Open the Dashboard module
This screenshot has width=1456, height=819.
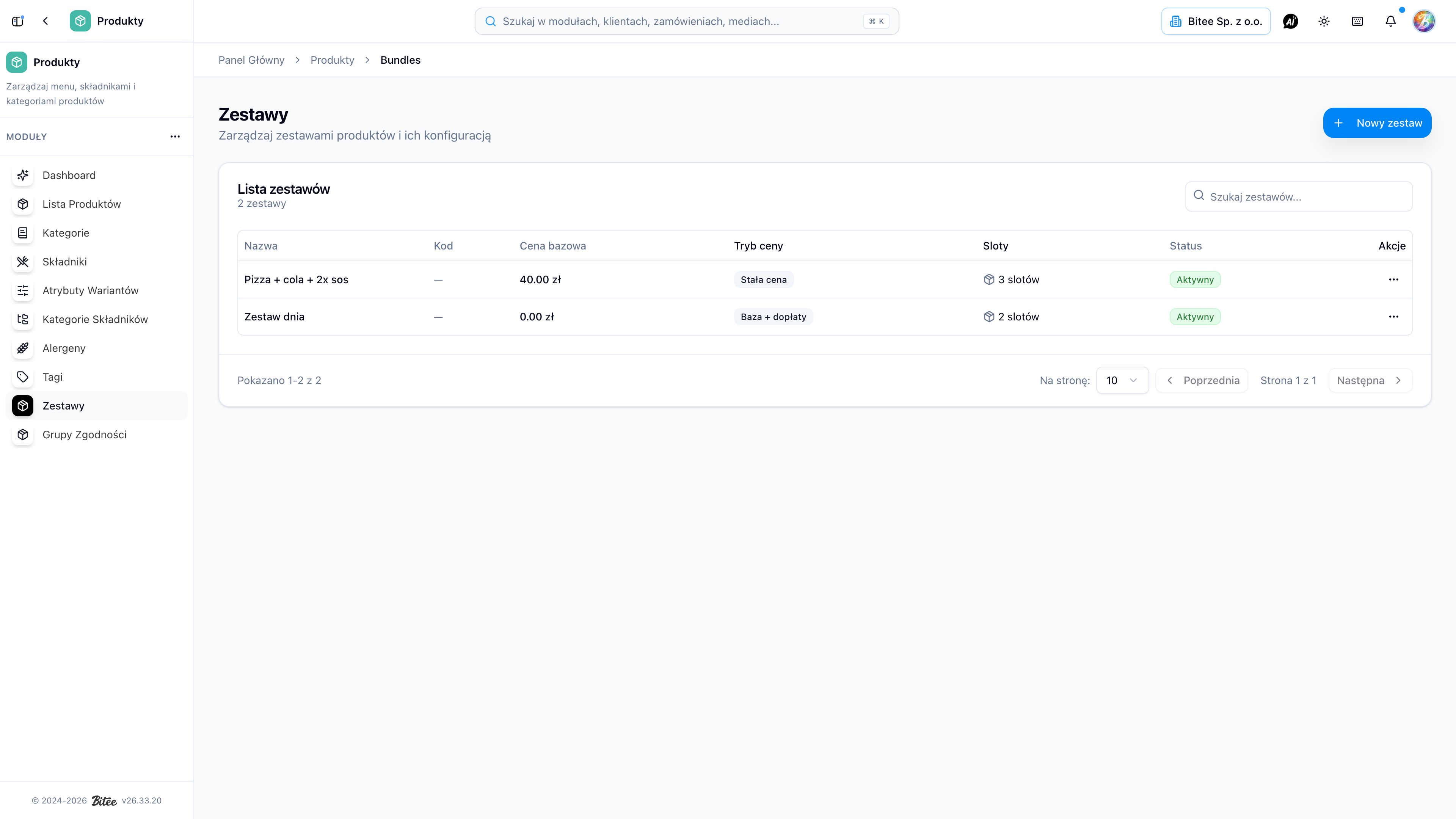pos(97,175)
